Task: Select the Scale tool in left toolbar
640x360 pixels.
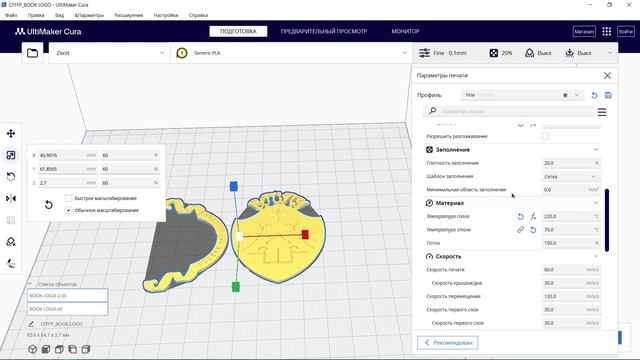Action: pos(11,155)
